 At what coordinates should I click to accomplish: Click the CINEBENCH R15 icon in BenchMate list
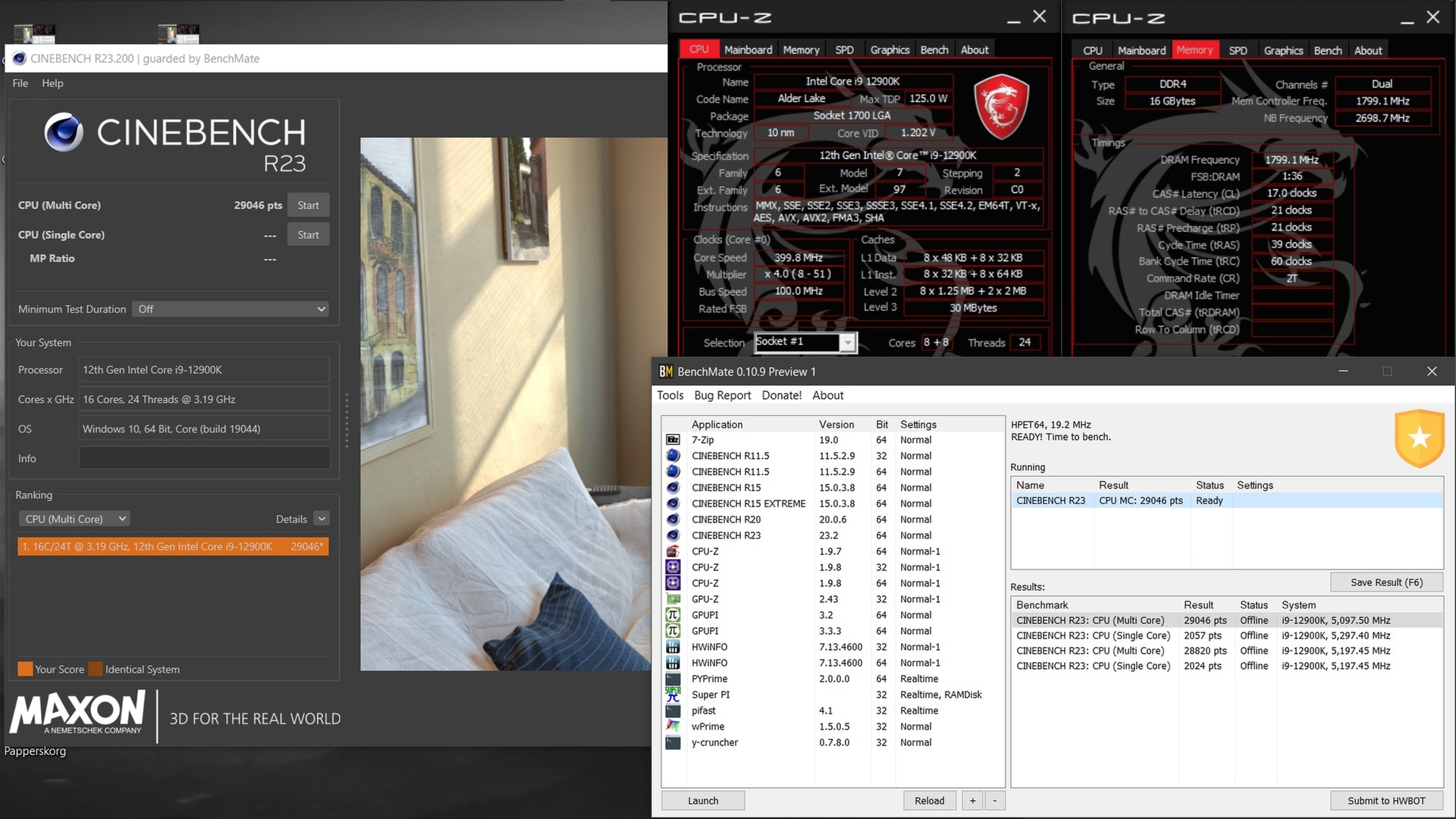tap(673, 488)
